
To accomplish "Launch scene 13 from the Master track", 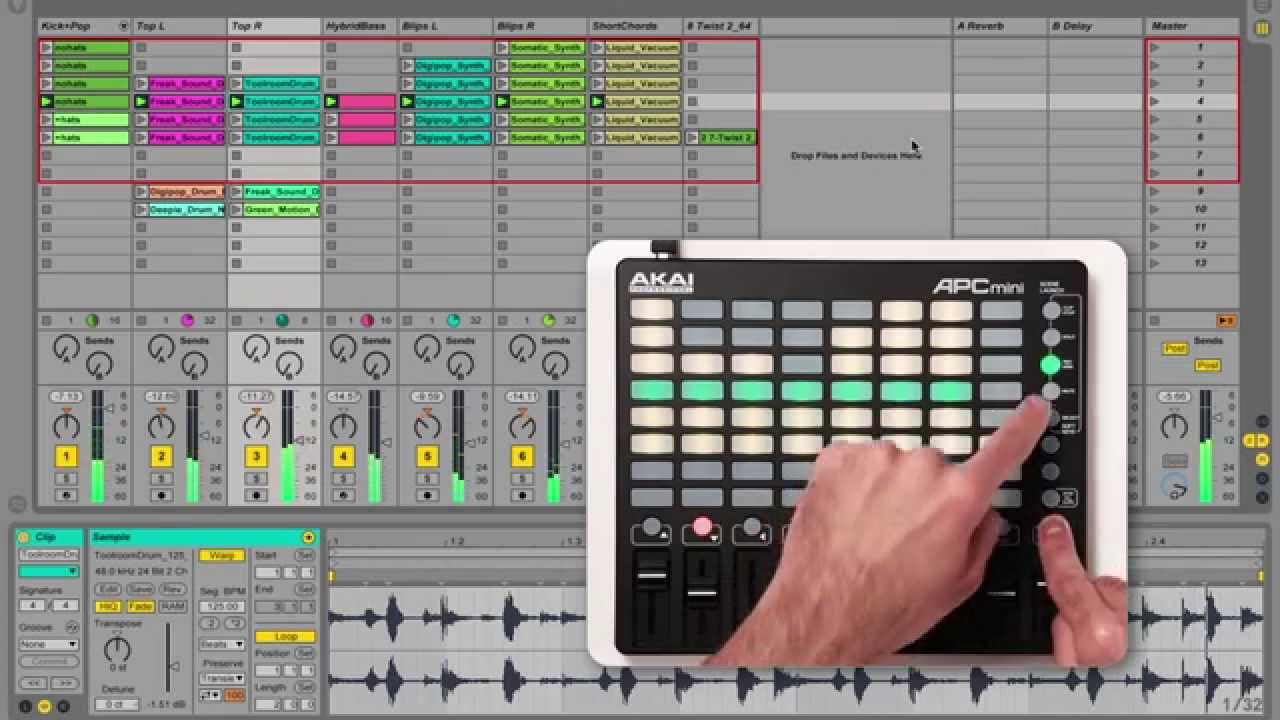I will coord(1155,263).
